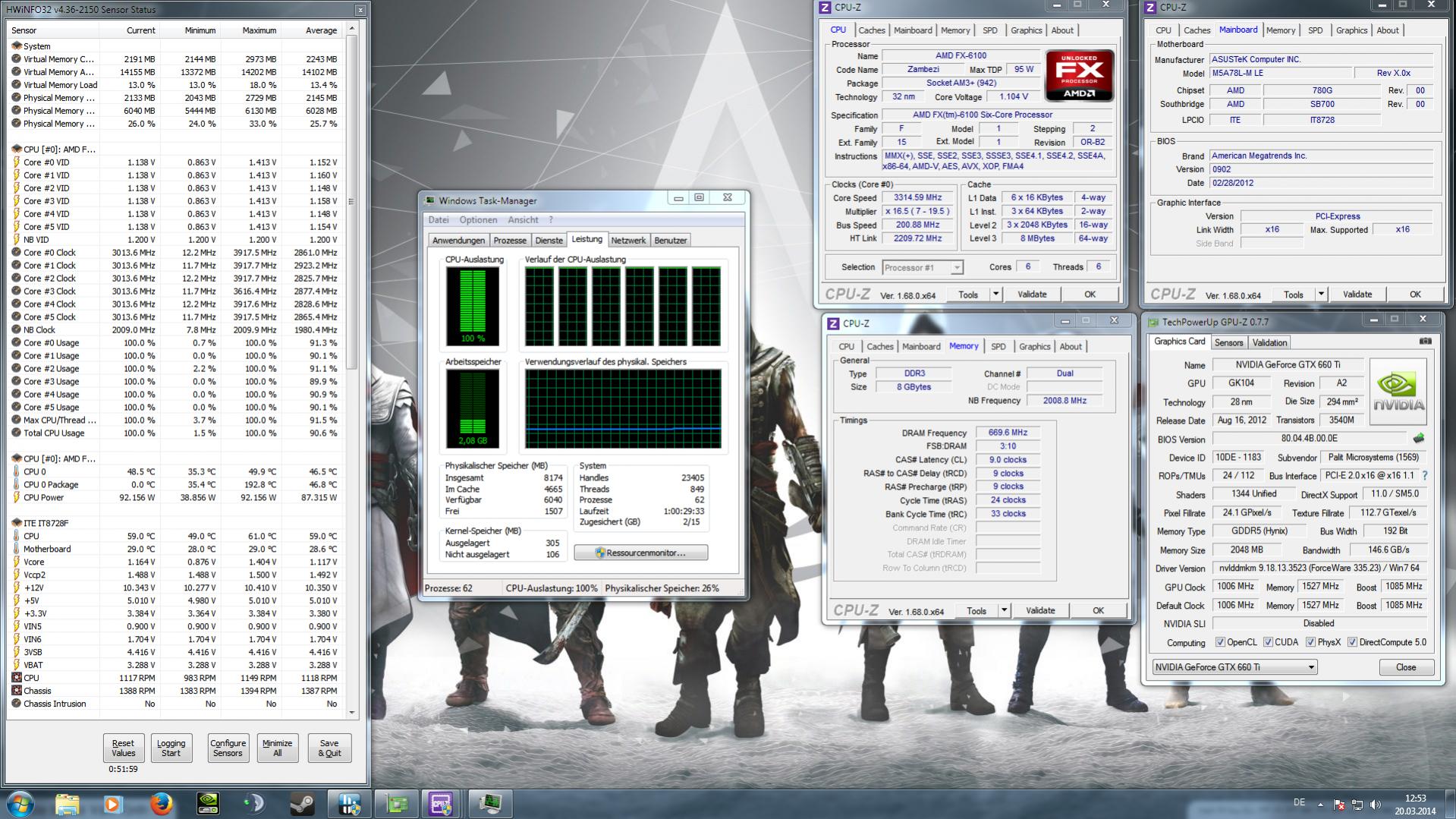Save the GPU BIOS using chip icon

tap(1419, 439)
